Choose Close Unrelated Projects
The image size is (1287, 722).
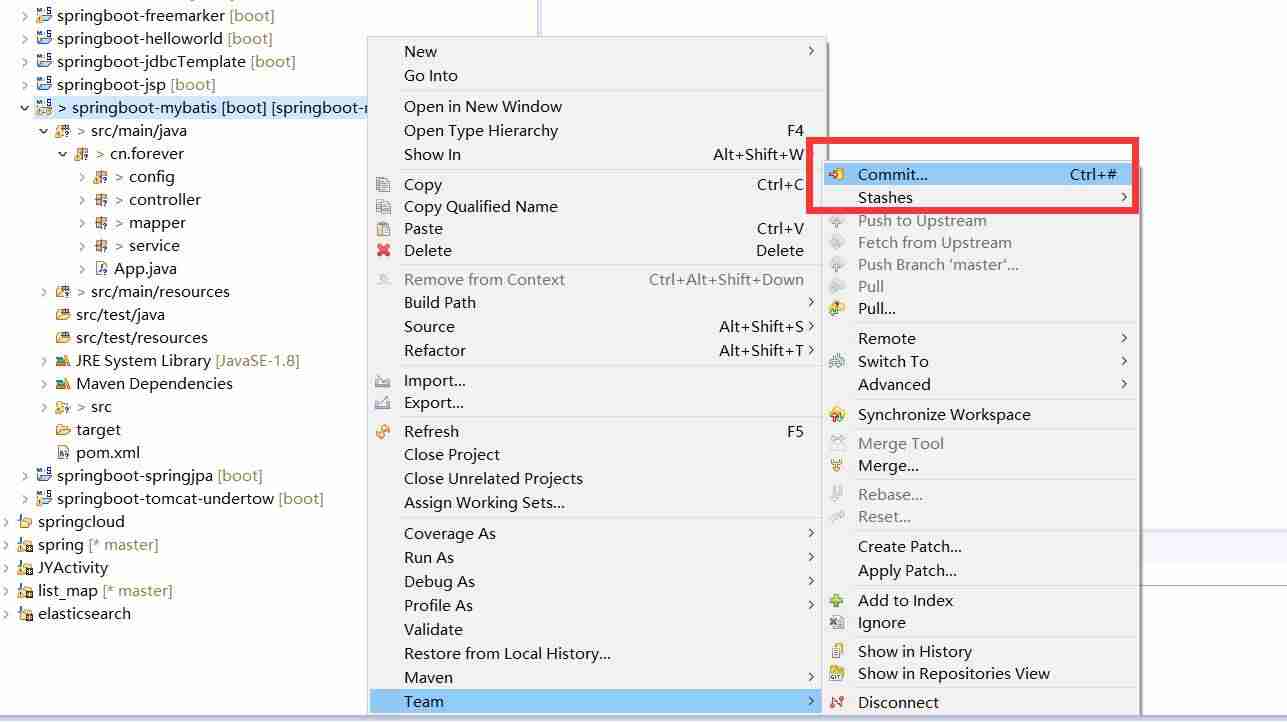pyautogui.click(x=597, y=479)
